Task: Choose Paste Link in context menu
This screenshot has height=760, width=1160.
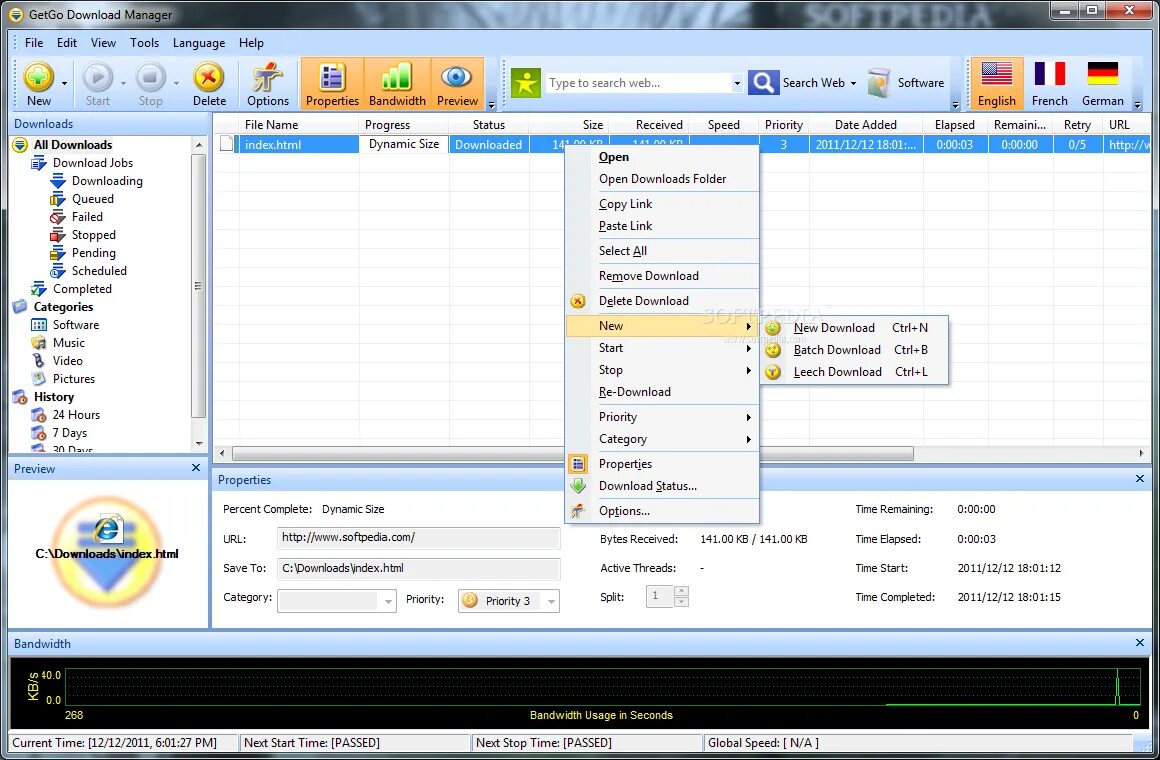Action: (662, 226)
